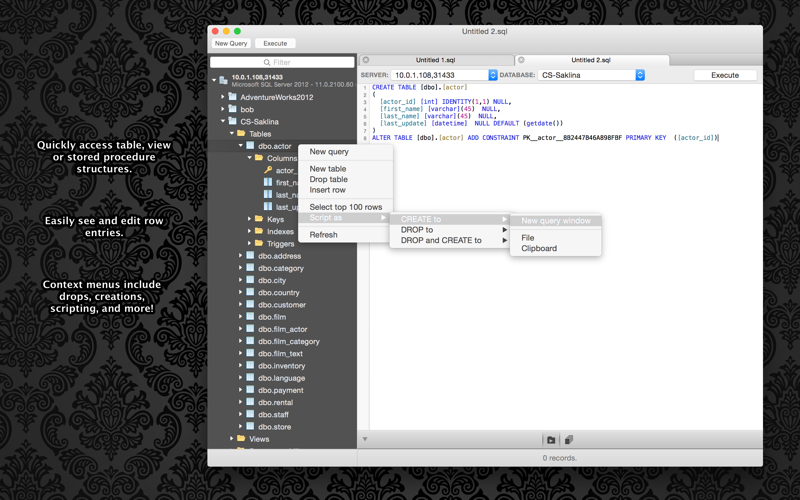Choose Select top 100 rows from context menu
The image size is (800, 500).
[345, 207]
